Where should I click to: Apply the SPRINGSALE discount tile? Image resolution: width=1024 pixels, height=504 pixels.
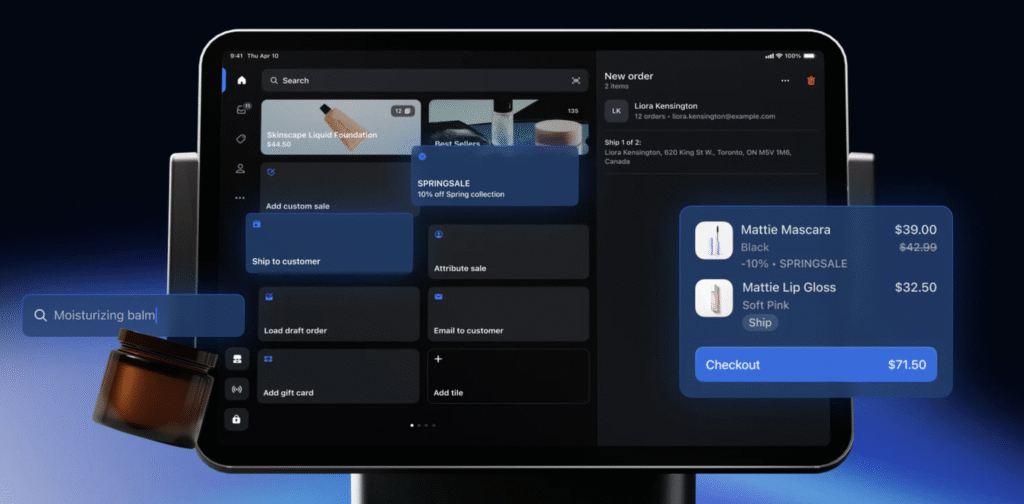(495, 176)
